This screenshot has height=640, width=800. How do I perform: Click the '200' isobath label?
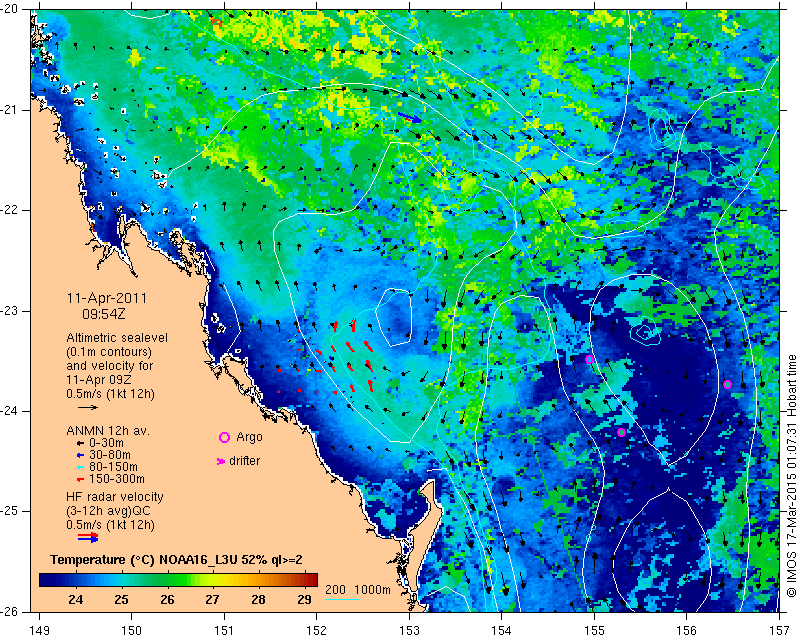(335, 590)
